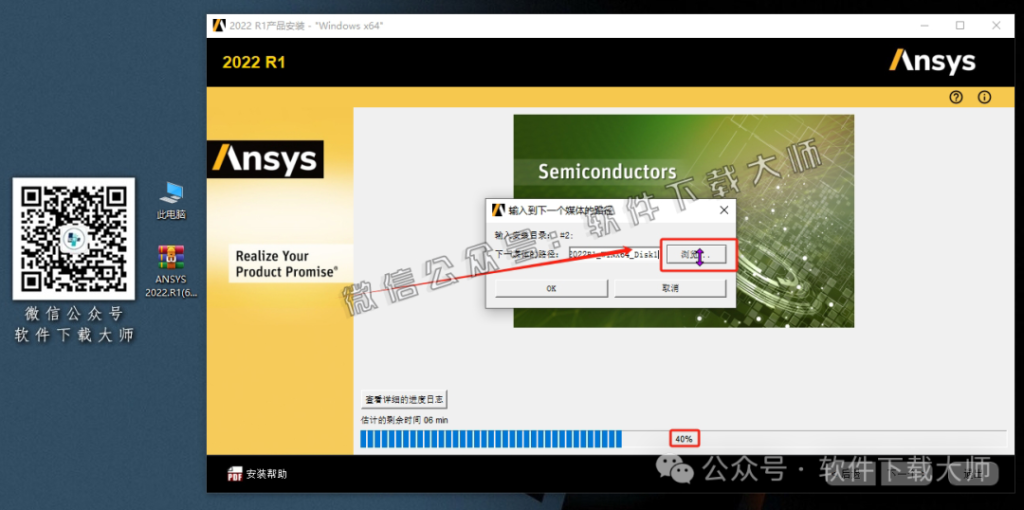Open the installer help question-mark icon

pyautogui.click(x=956, y=97)
